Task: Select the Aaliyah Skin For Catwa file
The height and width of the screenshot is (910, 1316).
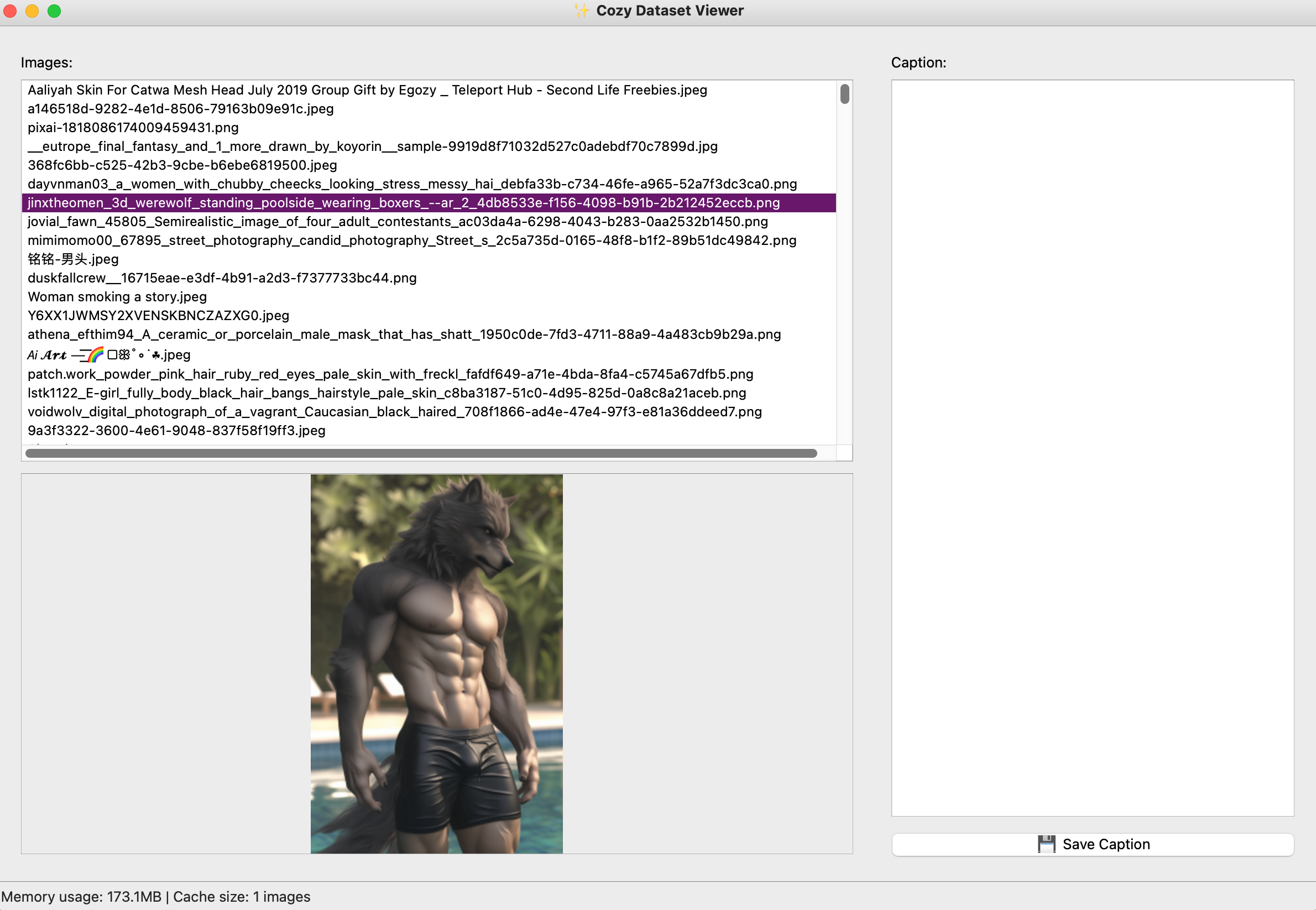Action: (367, 90)
